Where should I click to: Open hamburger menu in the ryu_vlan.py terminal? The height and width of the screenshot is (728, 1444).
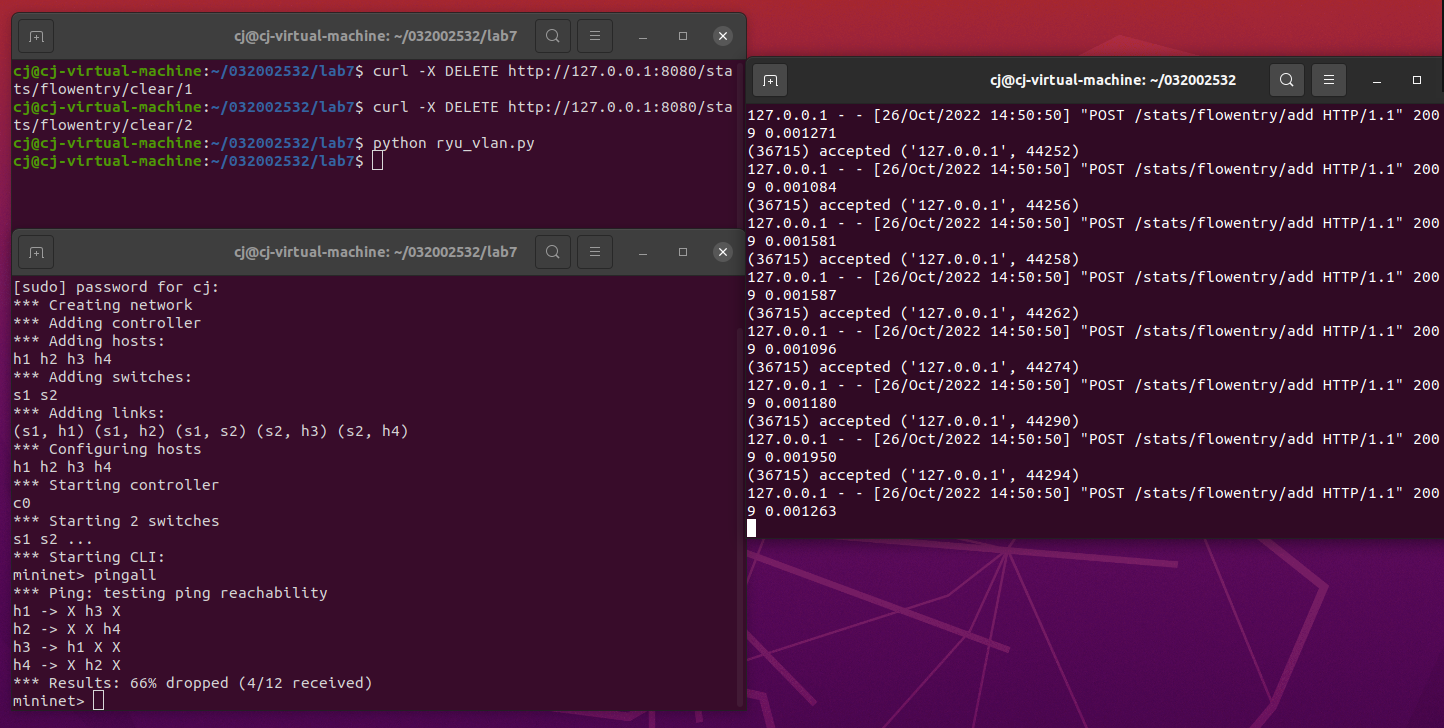[595, 36]
